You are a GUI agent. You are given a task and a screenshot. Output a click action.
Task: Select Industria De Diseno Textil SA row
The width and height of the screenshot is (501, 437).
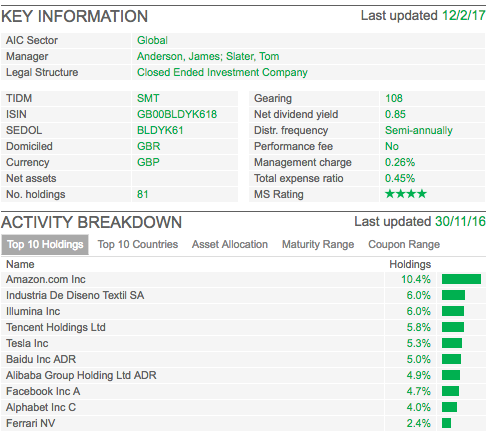(243, 295)
